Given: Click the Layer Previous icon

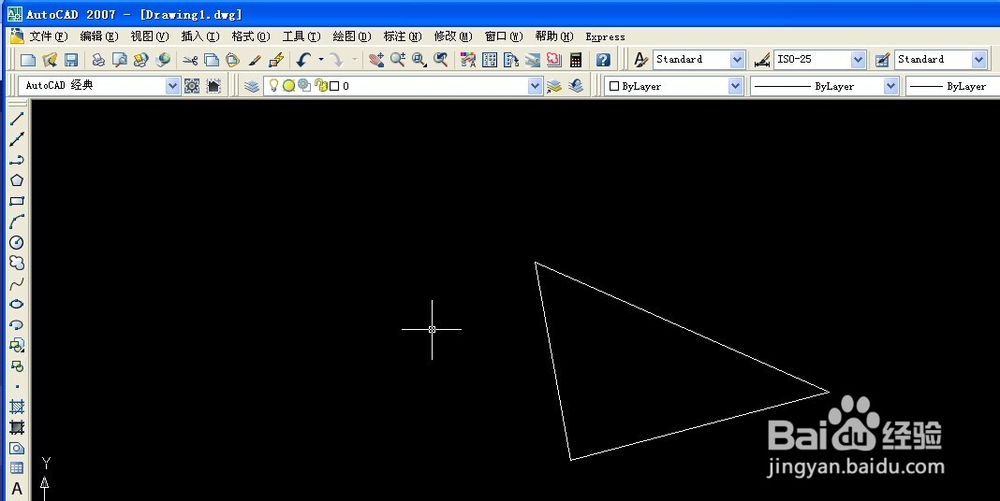Looking at the screenshot, I should tap(576, 85).
